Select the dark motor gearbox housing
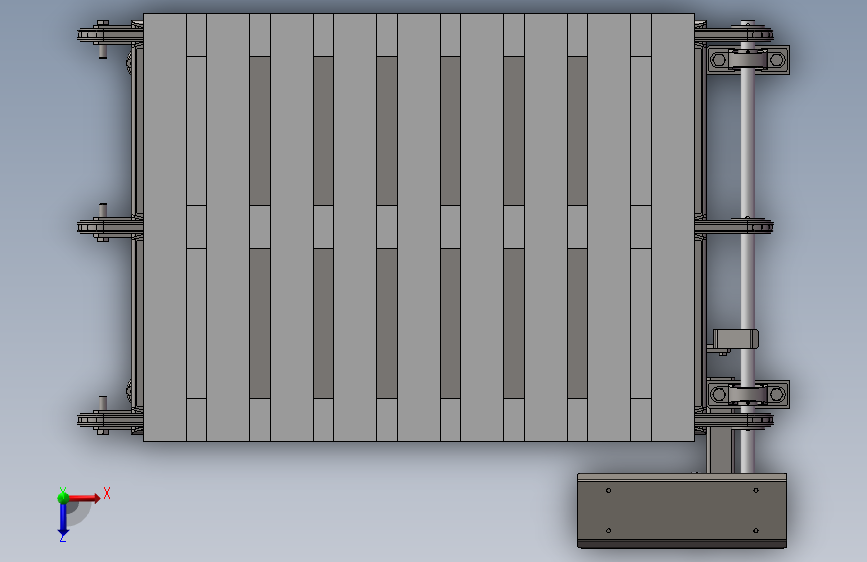 click(x=682, y=511)
